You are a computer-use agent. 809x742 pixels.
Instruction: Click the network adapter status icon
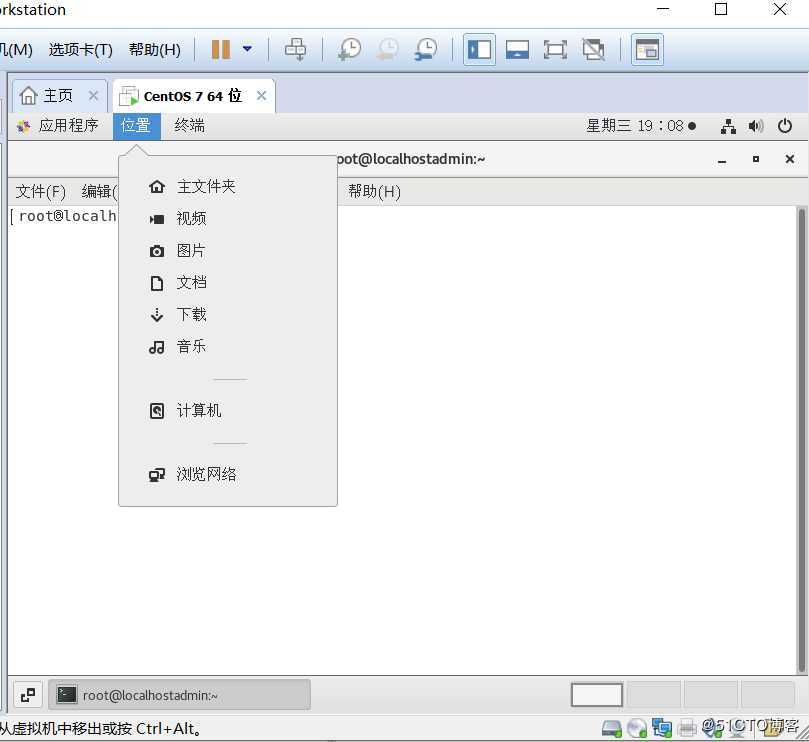tap(662, 729)
